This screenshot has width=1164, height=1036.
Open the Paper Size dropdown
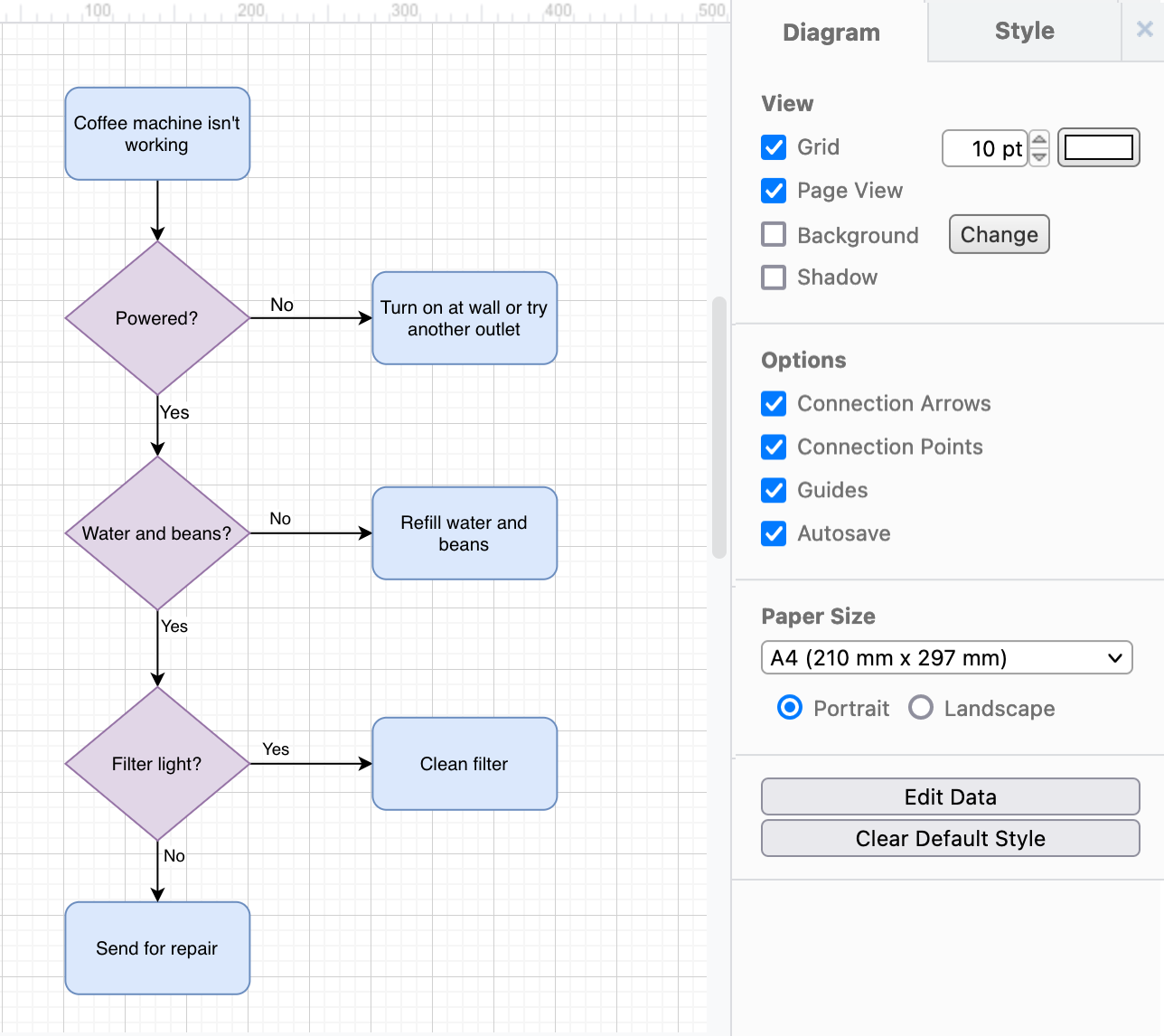point(946,657)
